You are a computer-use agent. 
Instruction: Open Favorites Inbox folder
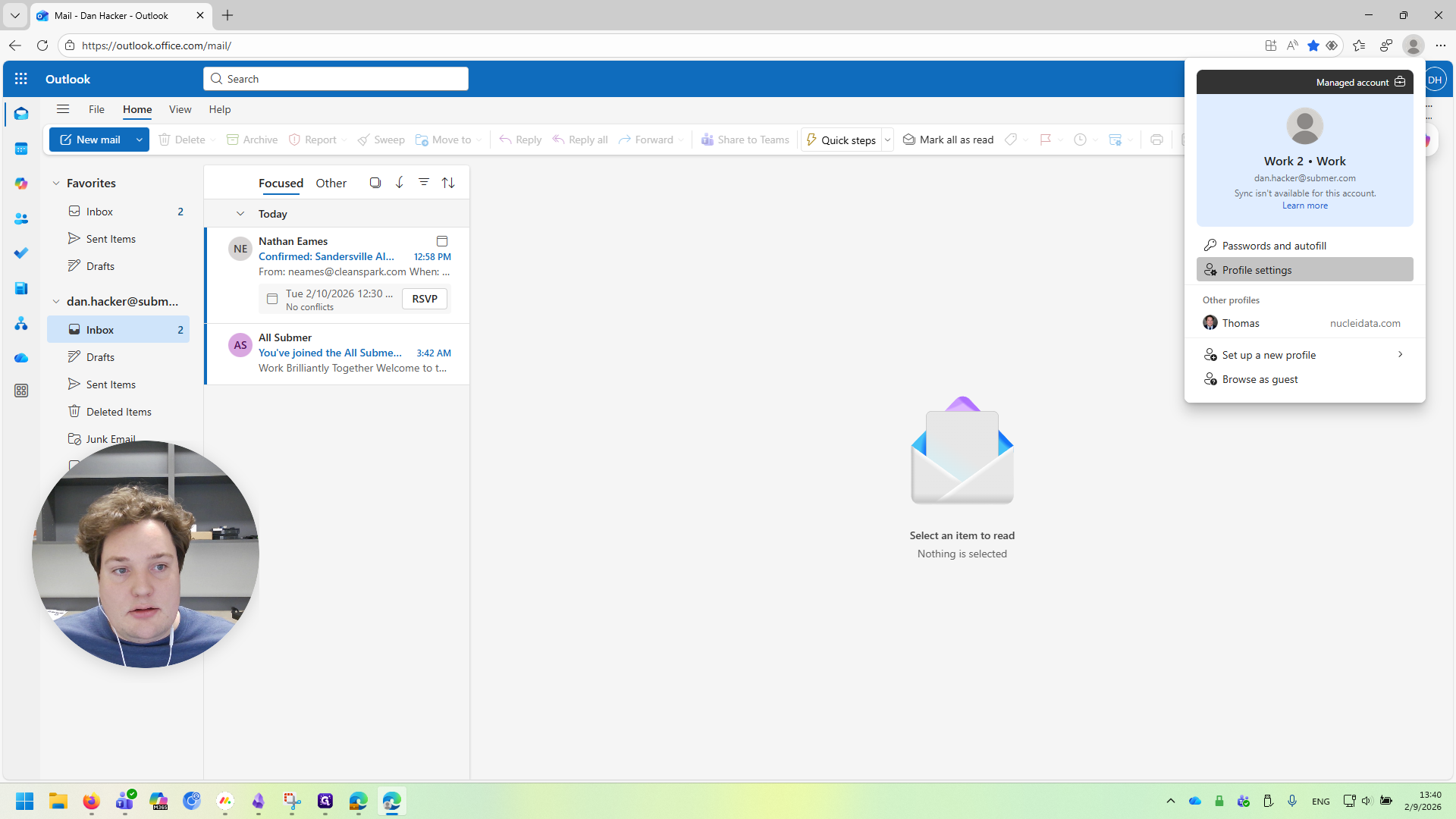pyautogui.click(x=118, y=212)
